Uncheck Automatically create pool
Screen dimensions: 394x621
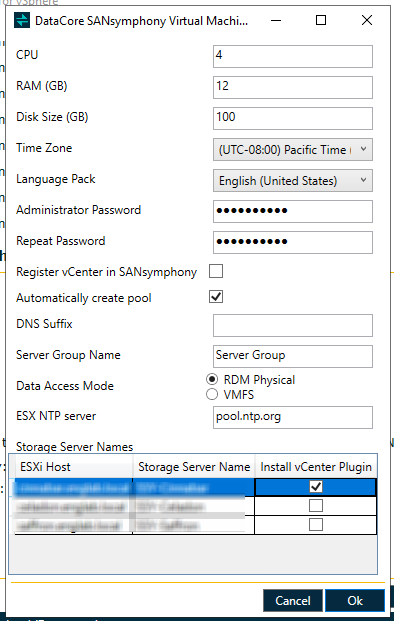coord(216,297)
